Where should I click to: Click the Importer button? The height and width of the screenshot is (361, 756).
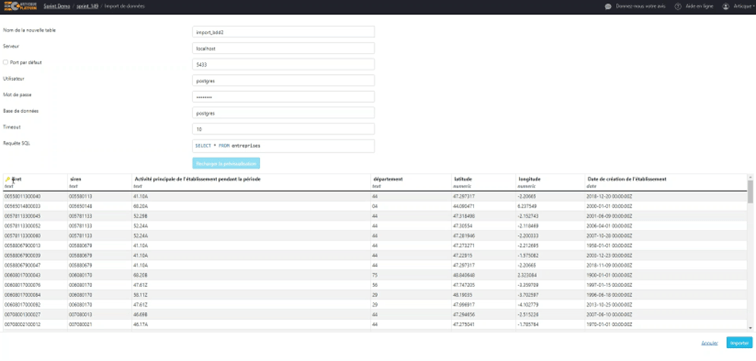[x=739, y=343]
